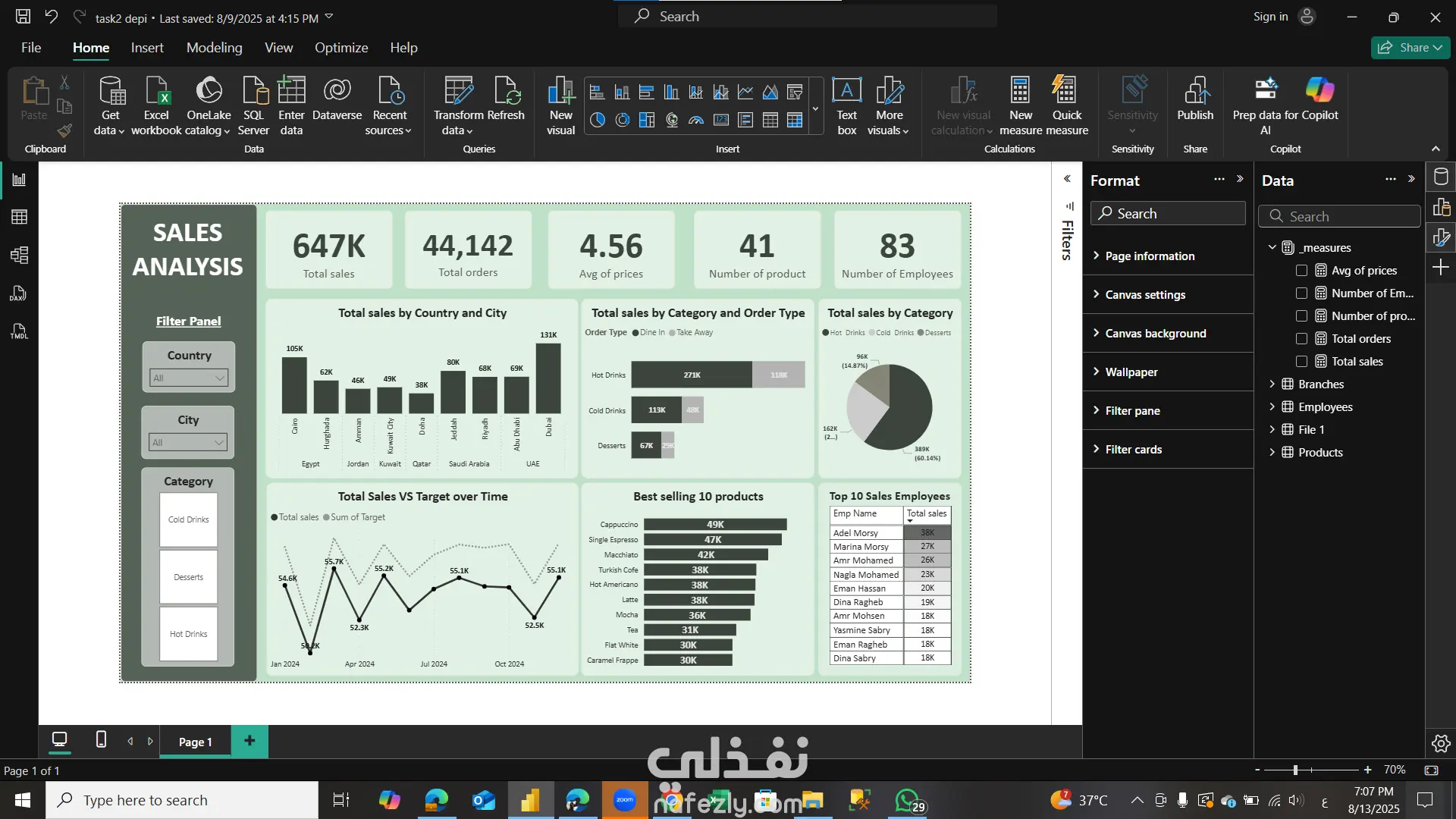Add a new page with plus button
Viewport: 1456px width, 819px height.
[x=249, y=741]
